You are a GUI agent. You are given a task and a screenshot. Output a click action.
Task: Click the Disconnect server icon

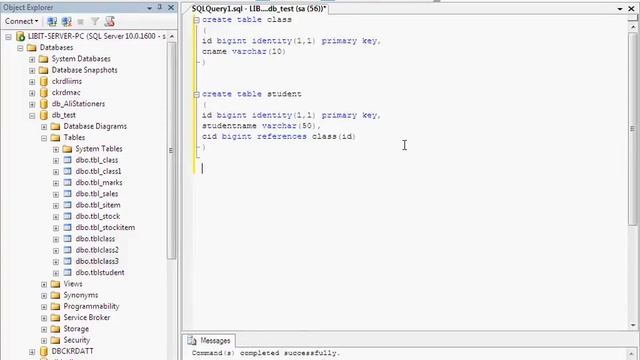pos(67,21)
